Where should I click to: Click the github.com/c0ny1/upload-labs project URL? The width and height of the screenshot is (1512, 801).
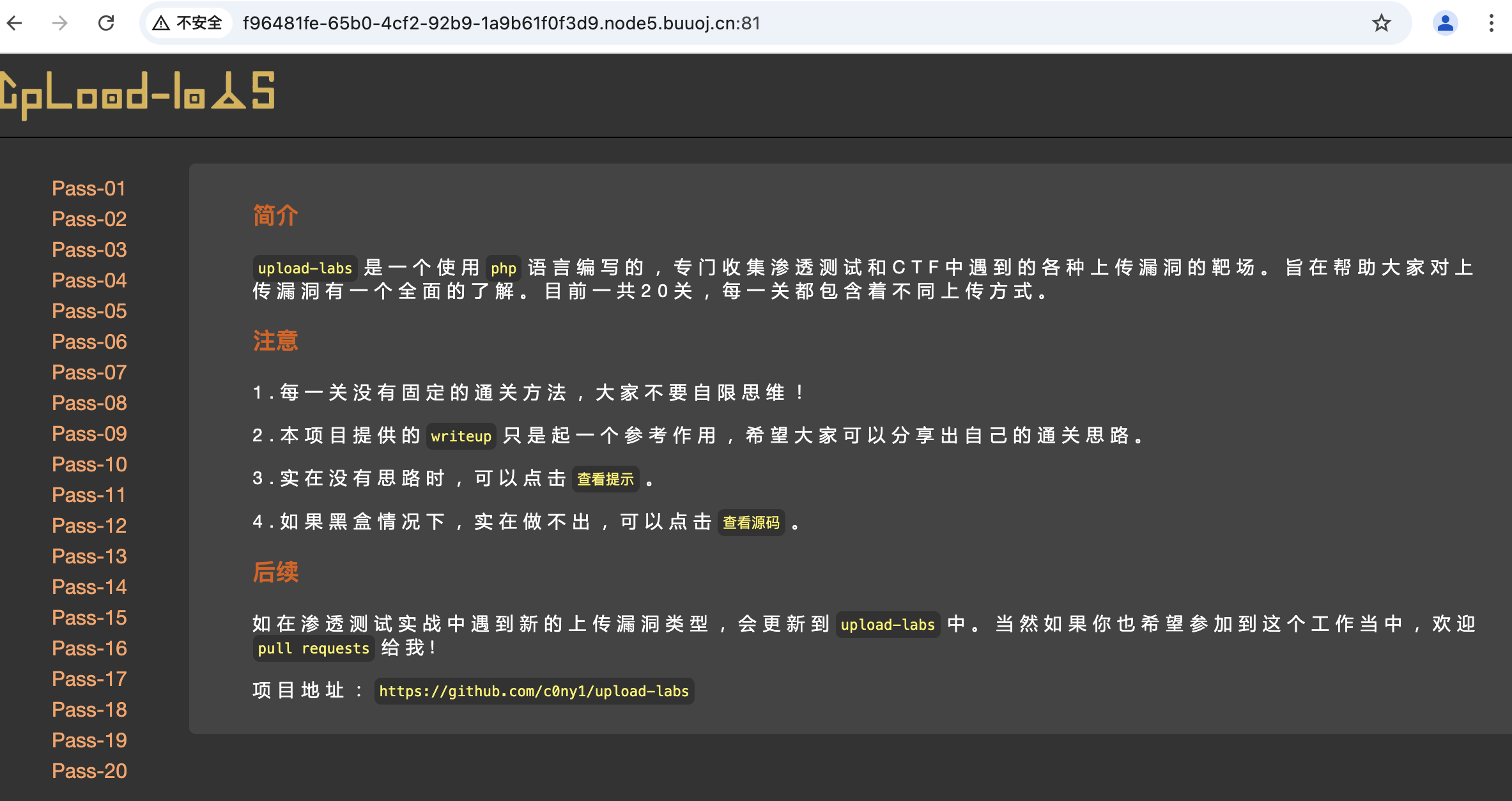coord(534,691)
